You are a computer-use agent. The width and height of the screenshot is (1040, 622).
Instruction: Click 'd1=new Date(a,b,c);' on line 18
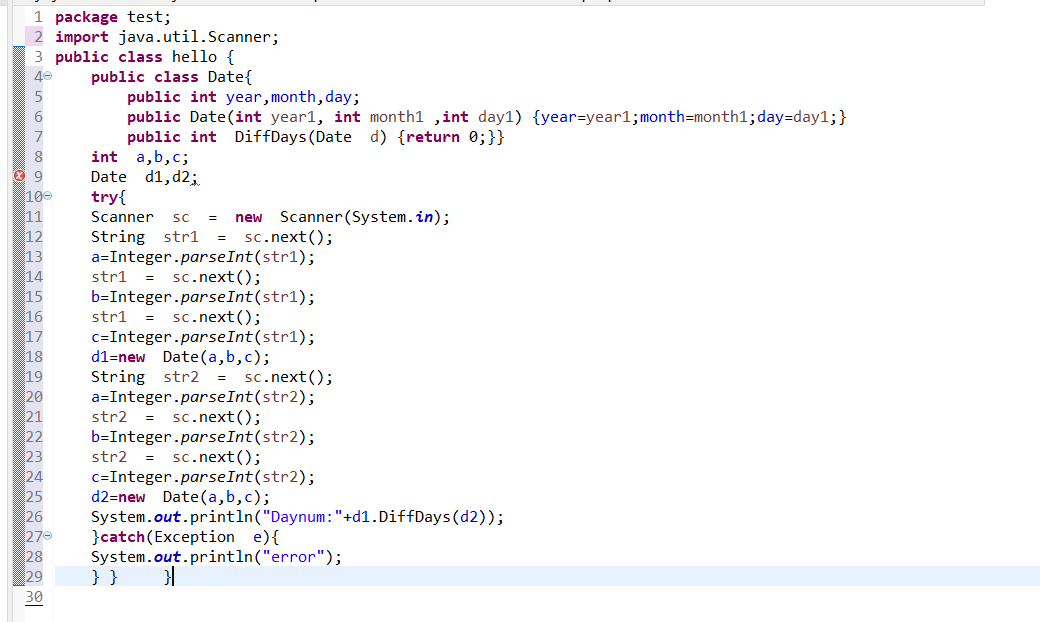(180, 357)
